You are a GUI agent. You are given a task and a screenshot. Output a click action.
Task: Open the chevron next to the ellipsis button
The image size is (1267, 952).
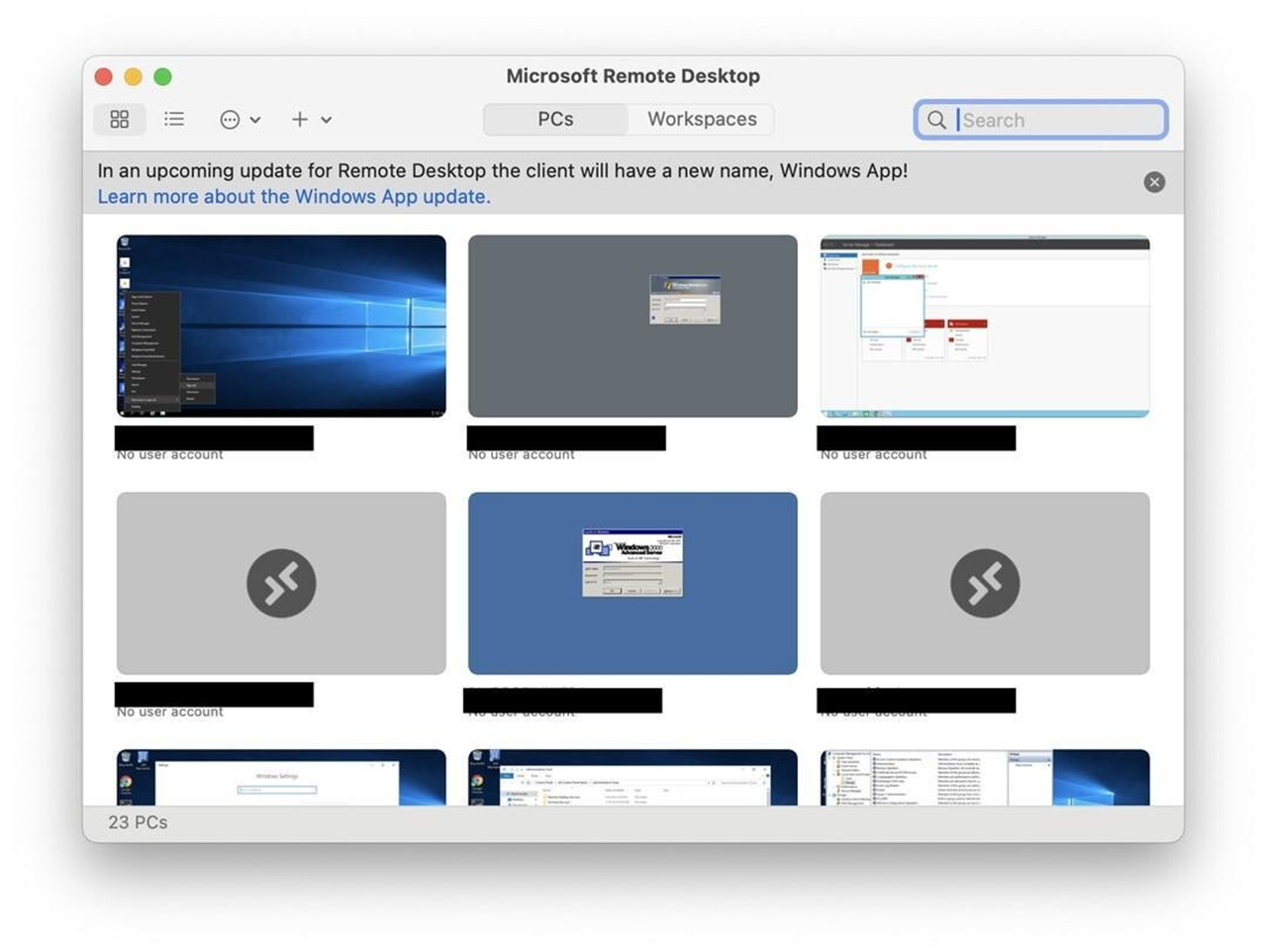click(254, 120)
